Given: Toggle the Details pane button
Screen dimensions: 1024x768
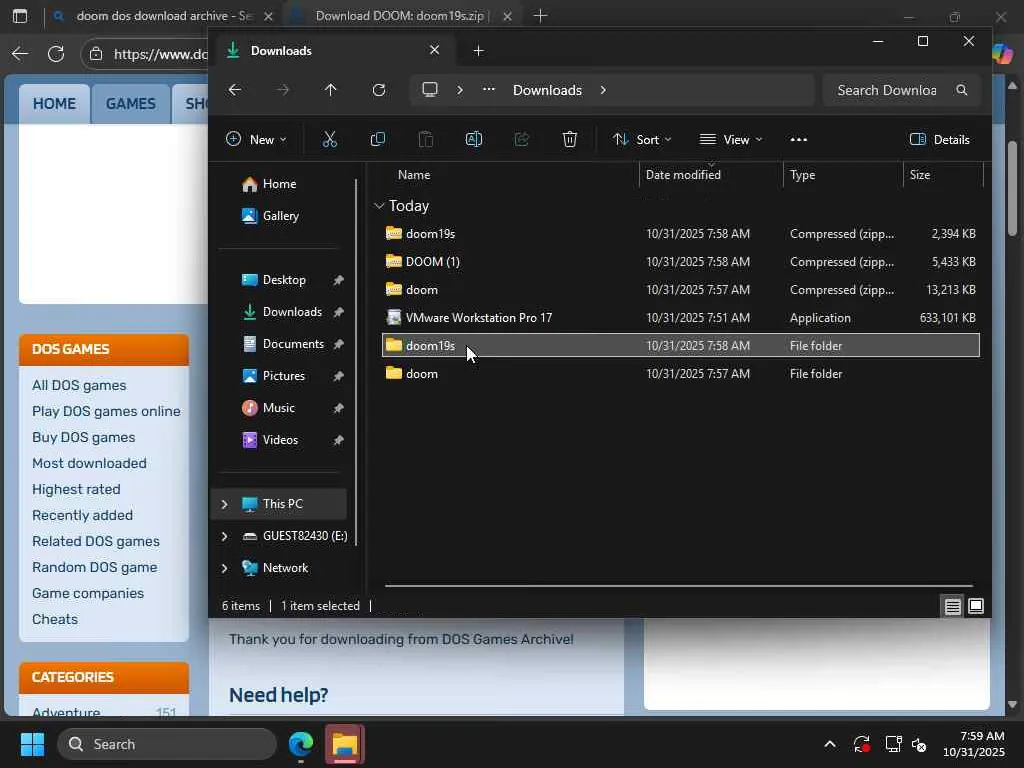Looking at the screenshot, I should click(939, 139).
